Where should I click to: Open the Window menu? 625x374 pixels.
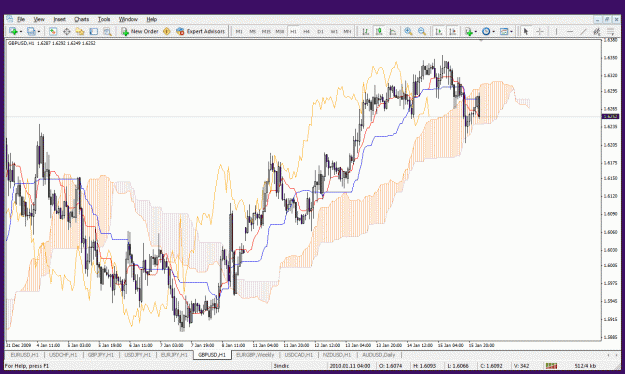coord(128,19)
